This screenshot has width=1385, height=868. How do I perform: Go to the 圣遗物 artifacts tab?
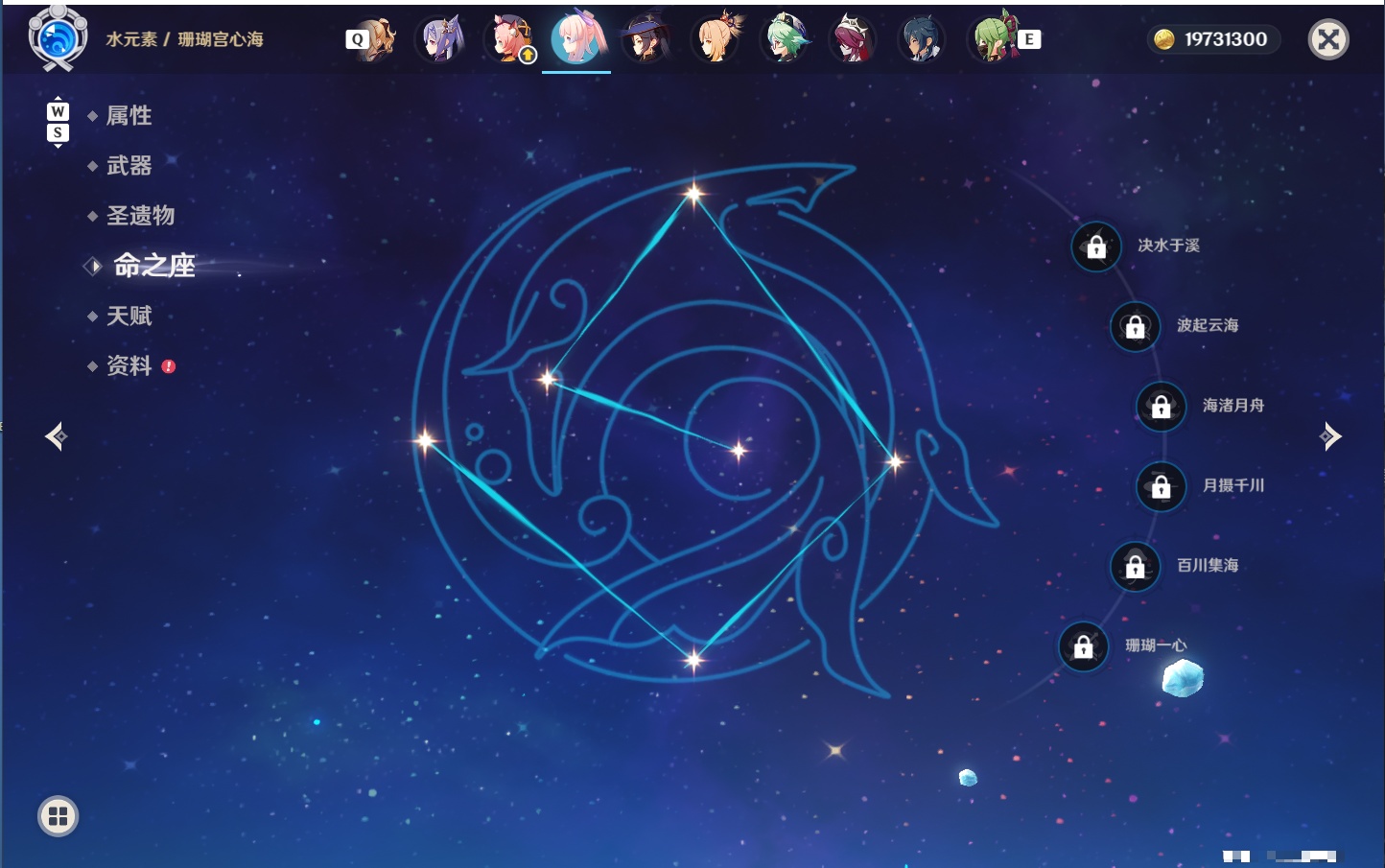coord(140,216)
